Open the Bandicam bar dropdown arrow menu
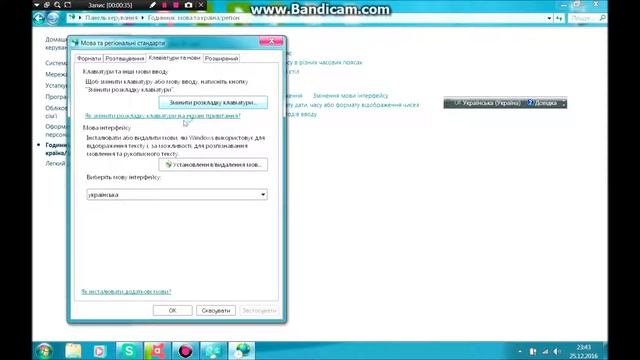The height and width of the screenshot is (360, 640). (37, 5)
